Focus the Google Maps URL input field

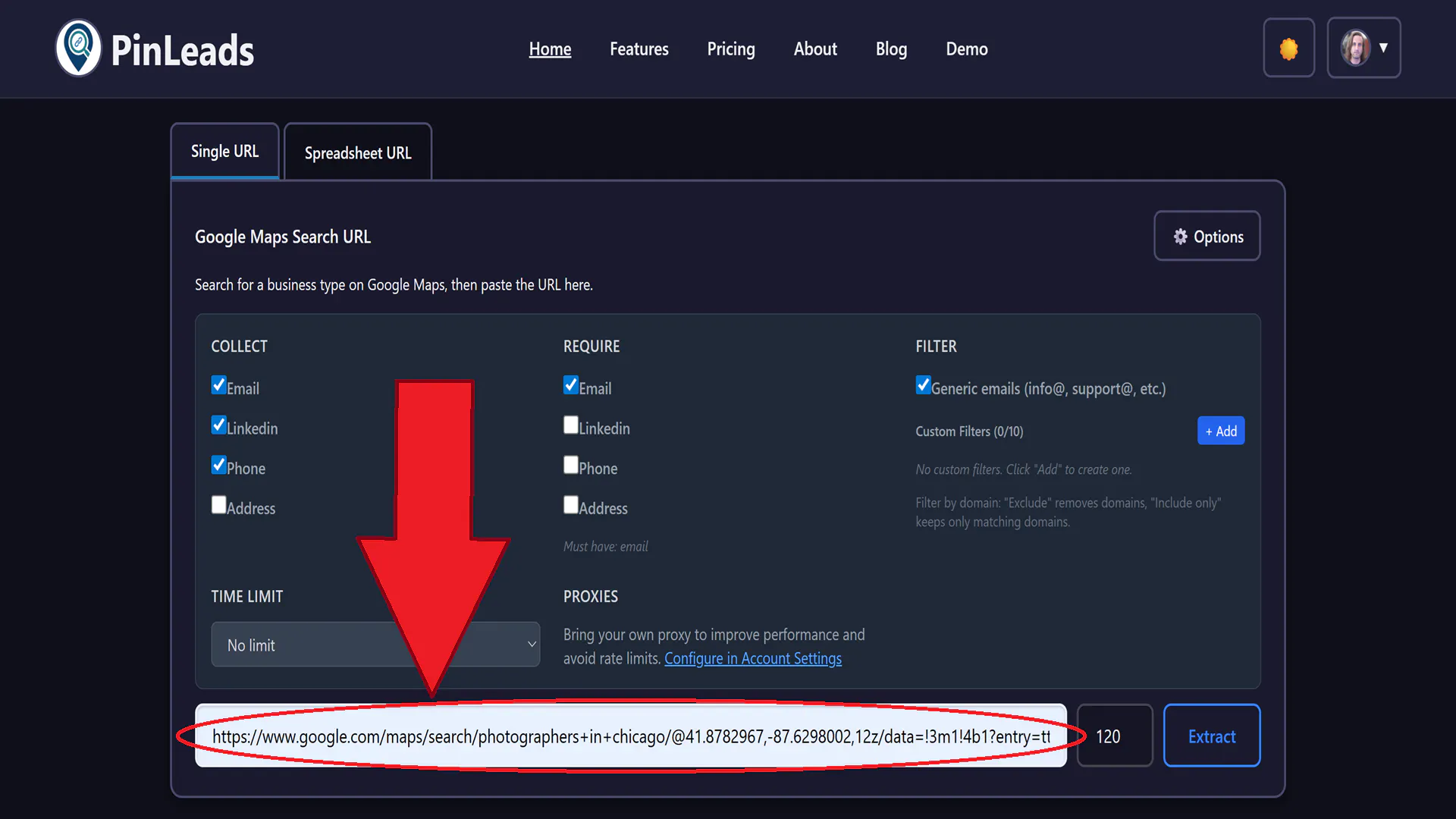631,736
